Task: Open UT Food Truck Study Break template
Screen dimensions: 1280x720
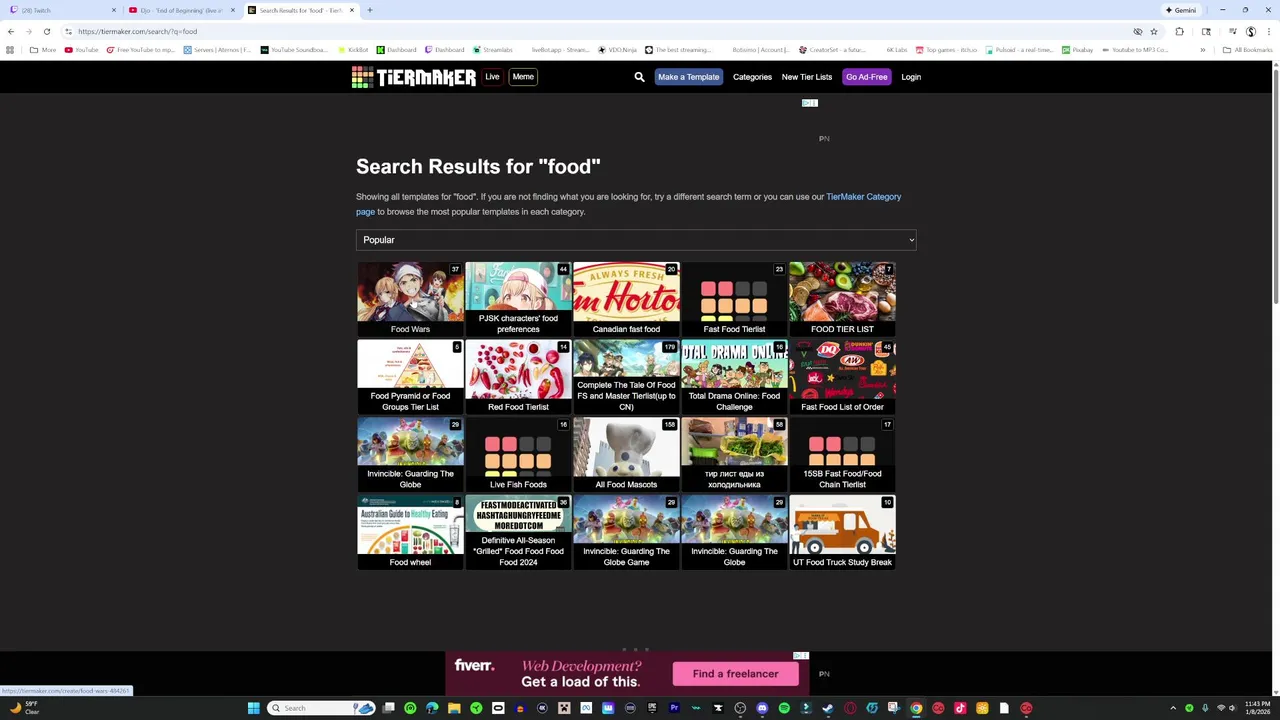Action: point(842,532)
